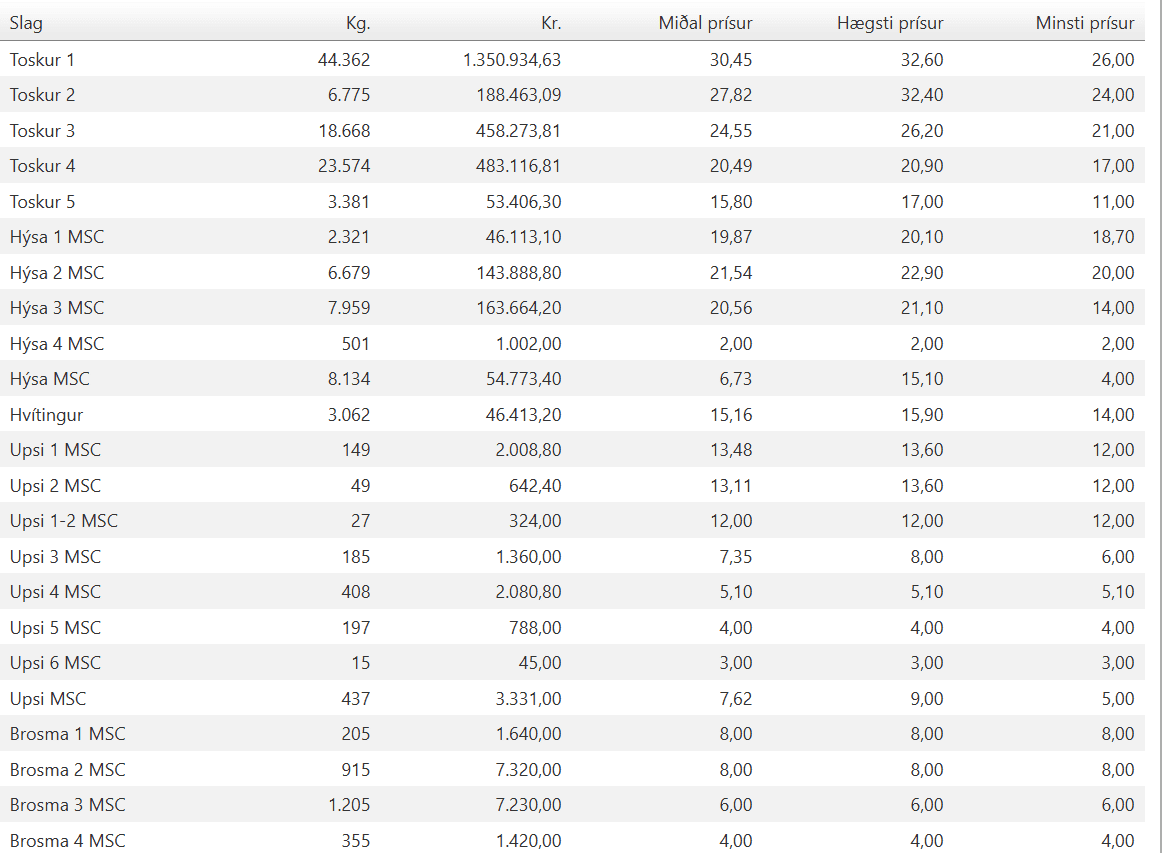Select the Hýsa 1 MSC row
This screenshot has height=853, width=1162.
click(57, 237)
